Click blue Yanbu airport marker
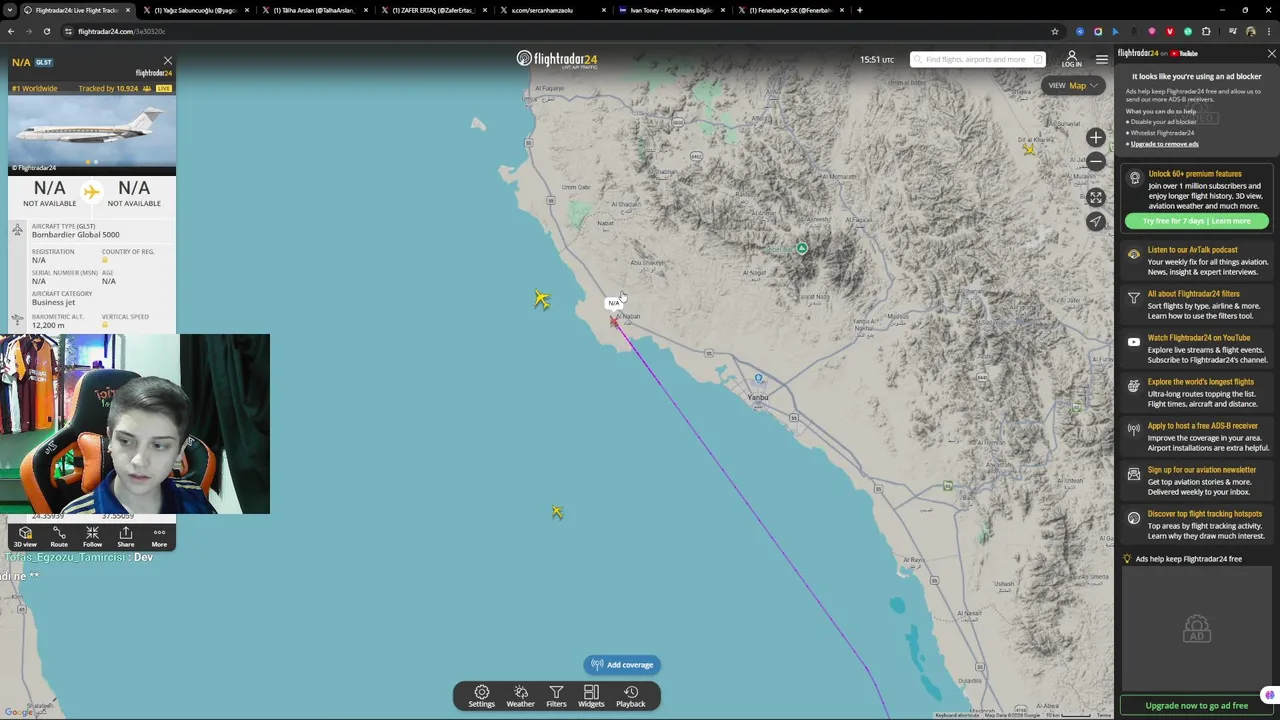Image resolution: width=1280 pixels, height=720 pixels. (x=759, y=378)
